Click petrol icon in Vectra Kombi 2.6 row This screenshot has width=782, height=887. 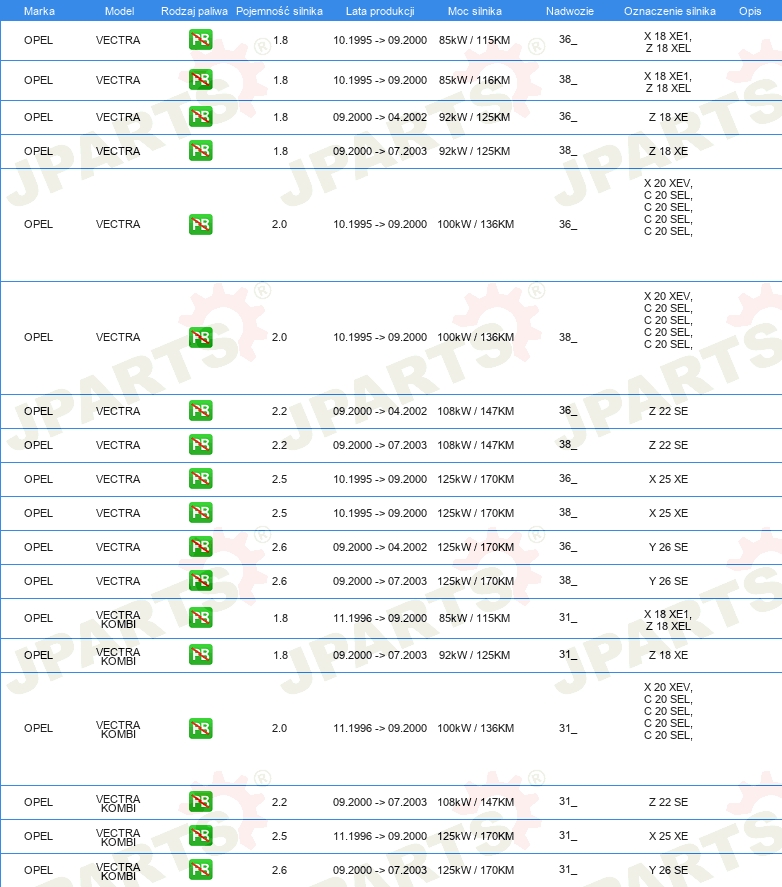pos(200,869)
